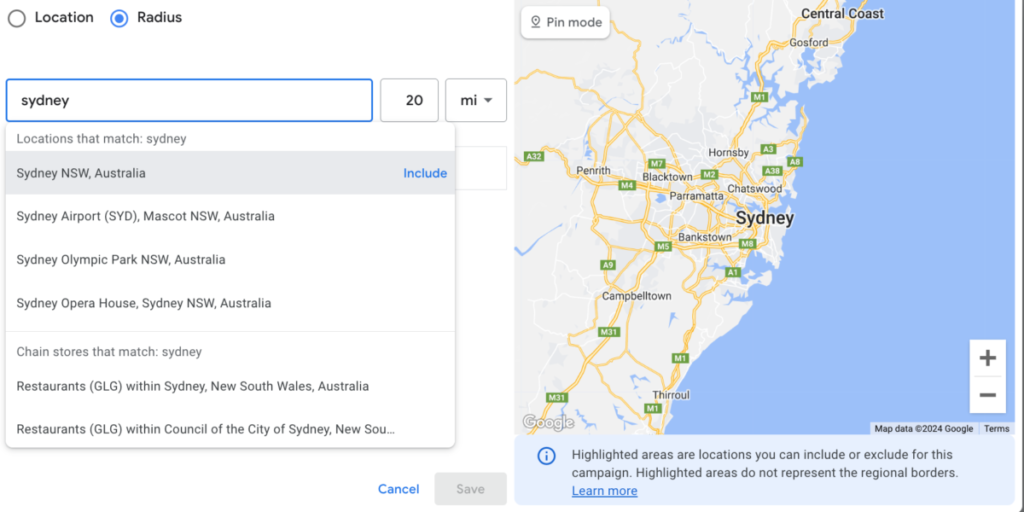Click the Penrith label on the map

(x=594, y=170)
